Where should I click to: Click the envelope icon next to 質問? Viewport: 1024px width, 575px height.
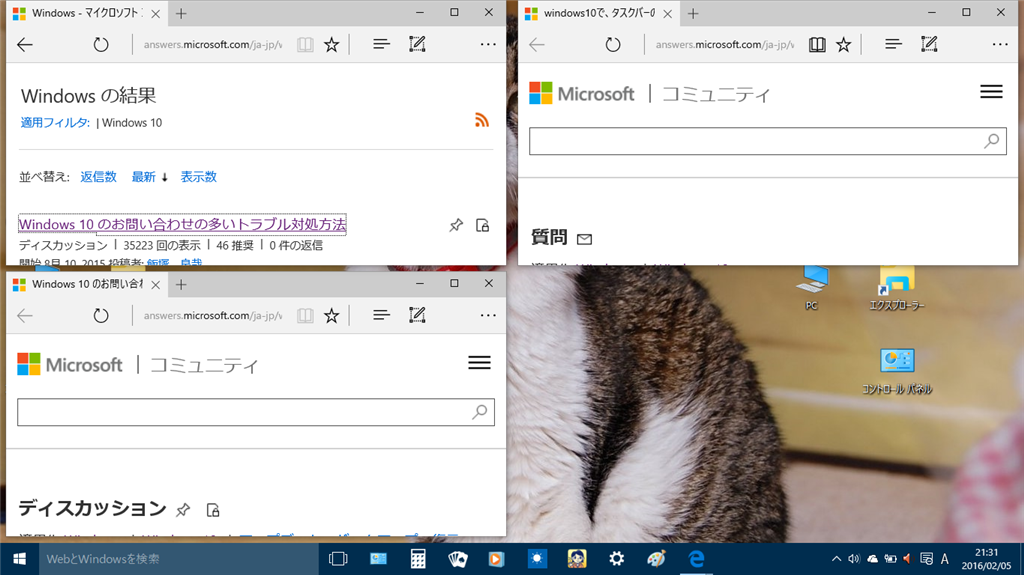pos(584,239)
